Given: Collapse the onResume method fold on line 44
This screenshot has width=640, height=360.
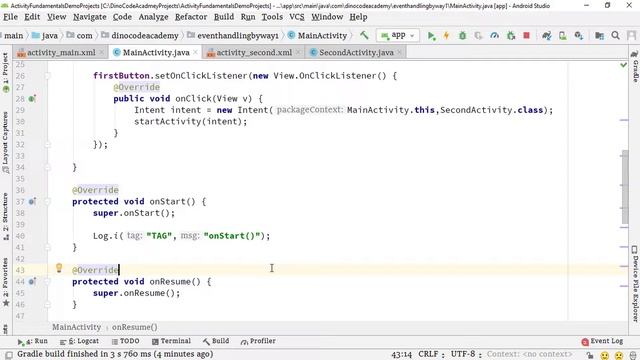Looking at the screenshot, I should pos(47,282).
